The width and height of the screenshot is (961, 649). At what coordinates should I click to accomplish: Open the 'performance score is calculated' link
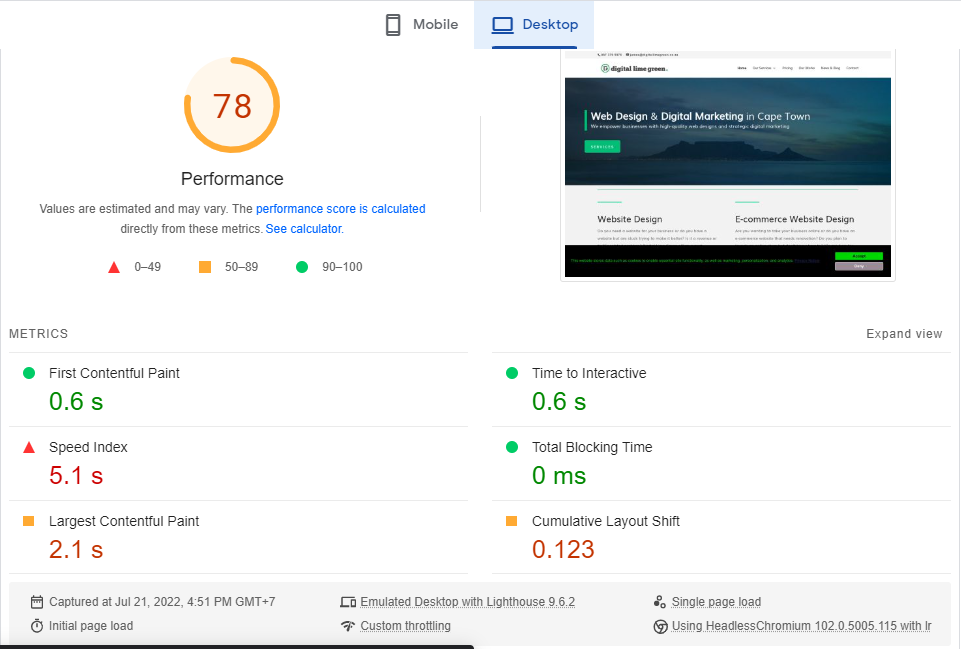(340, 209)
